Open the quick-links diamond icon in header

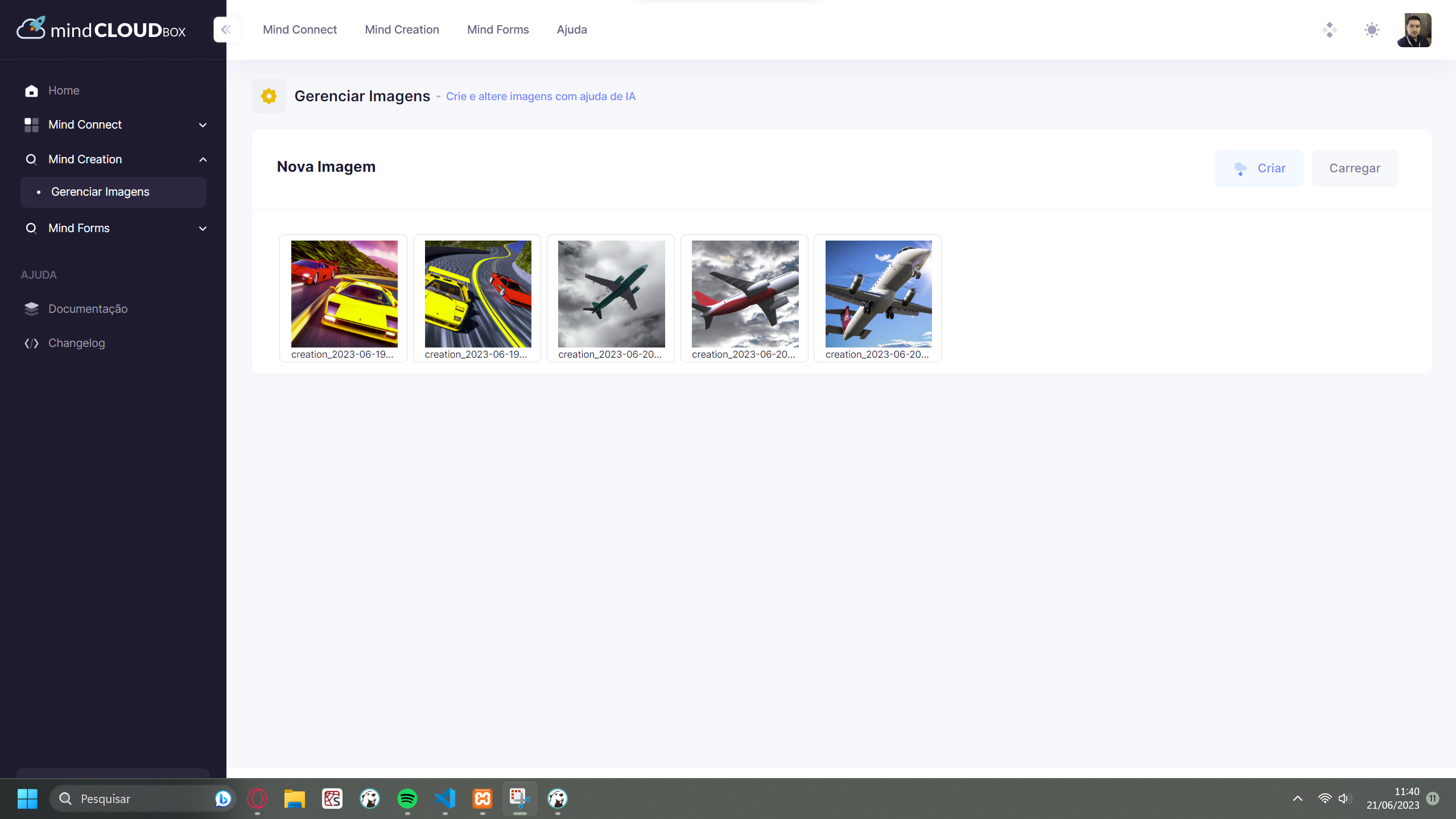[x=1330, y=30]
